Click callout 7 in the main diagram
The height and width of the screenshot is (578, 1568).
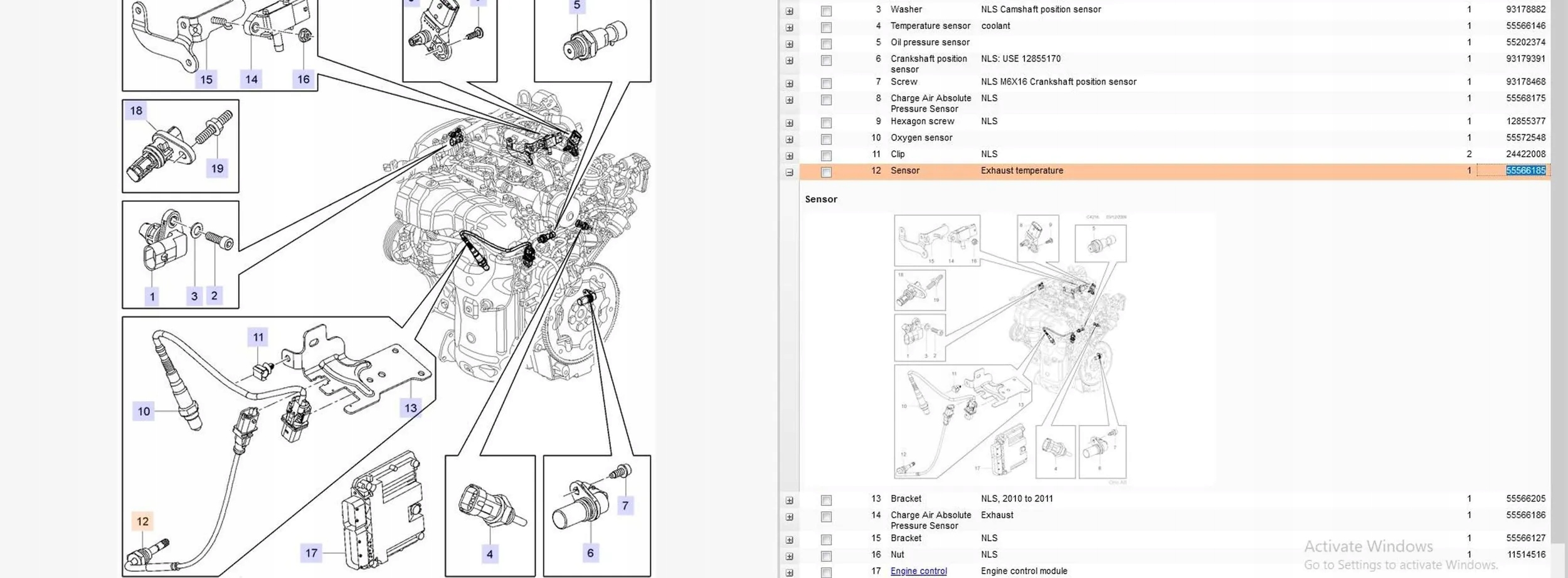coord(625,506)
